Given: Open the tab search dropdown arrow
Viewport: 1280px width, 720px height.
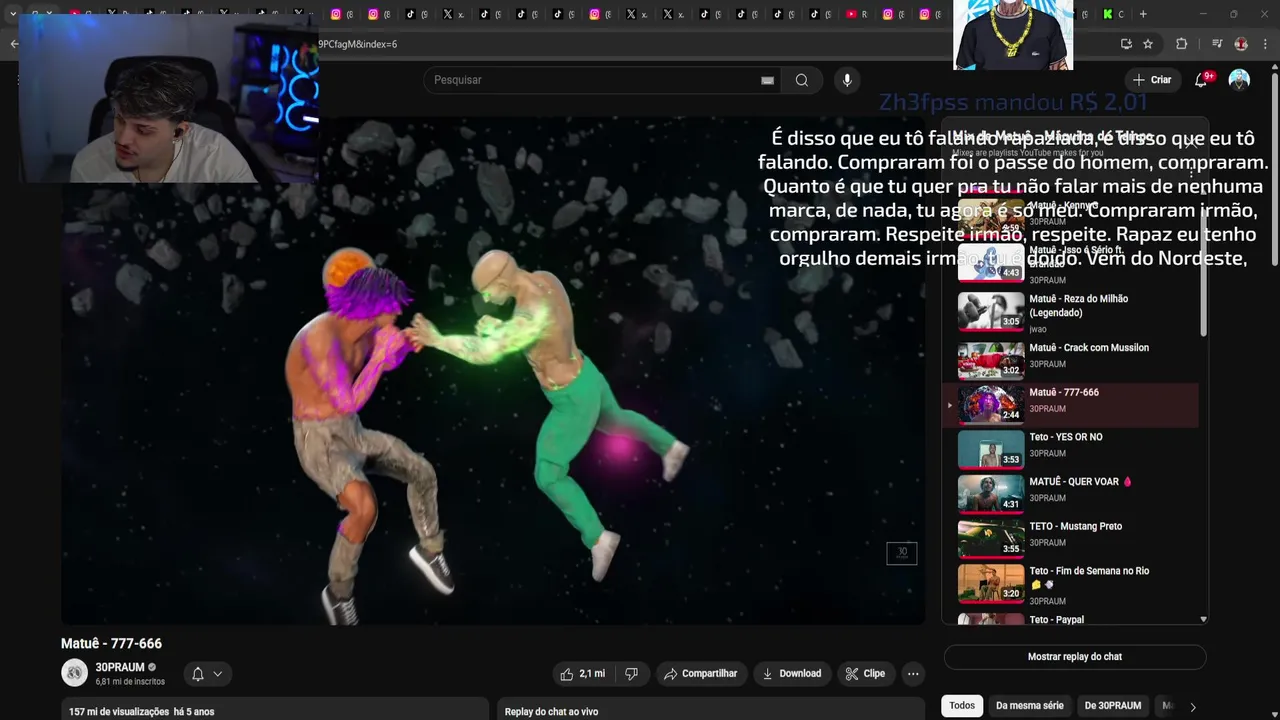Looking at the screenshot, I should [x=13, y=14].
